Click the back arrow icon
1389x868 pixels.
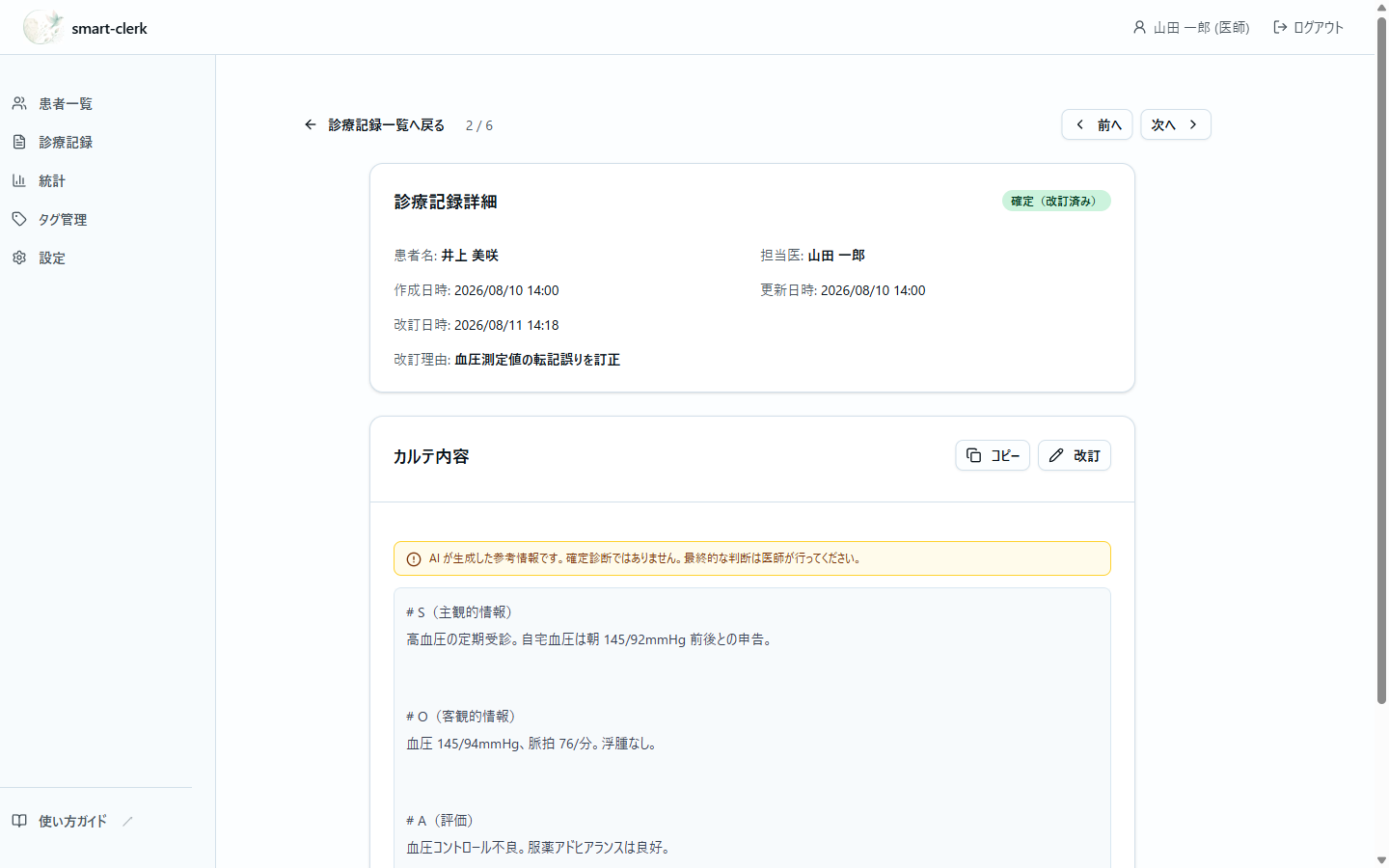310,124
